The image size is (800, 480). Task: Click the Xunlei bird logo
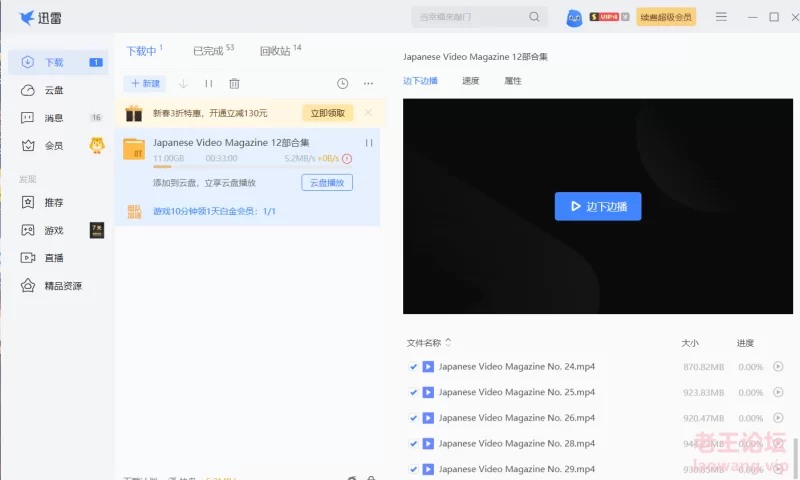(x=27, y=18)
